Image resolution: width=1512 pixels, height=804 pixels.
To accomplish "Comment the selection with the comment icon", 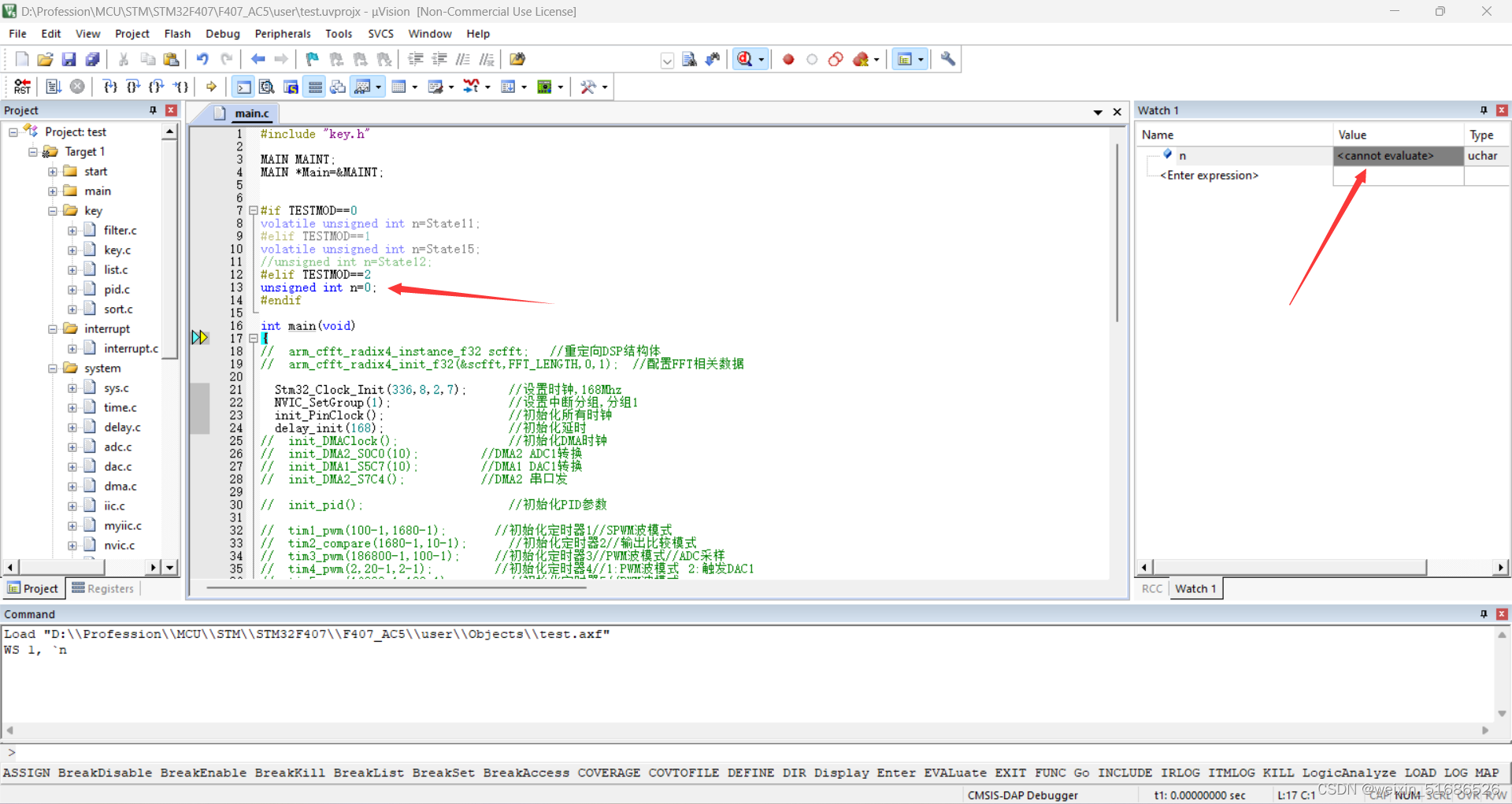I will click(x=463, y=59).
